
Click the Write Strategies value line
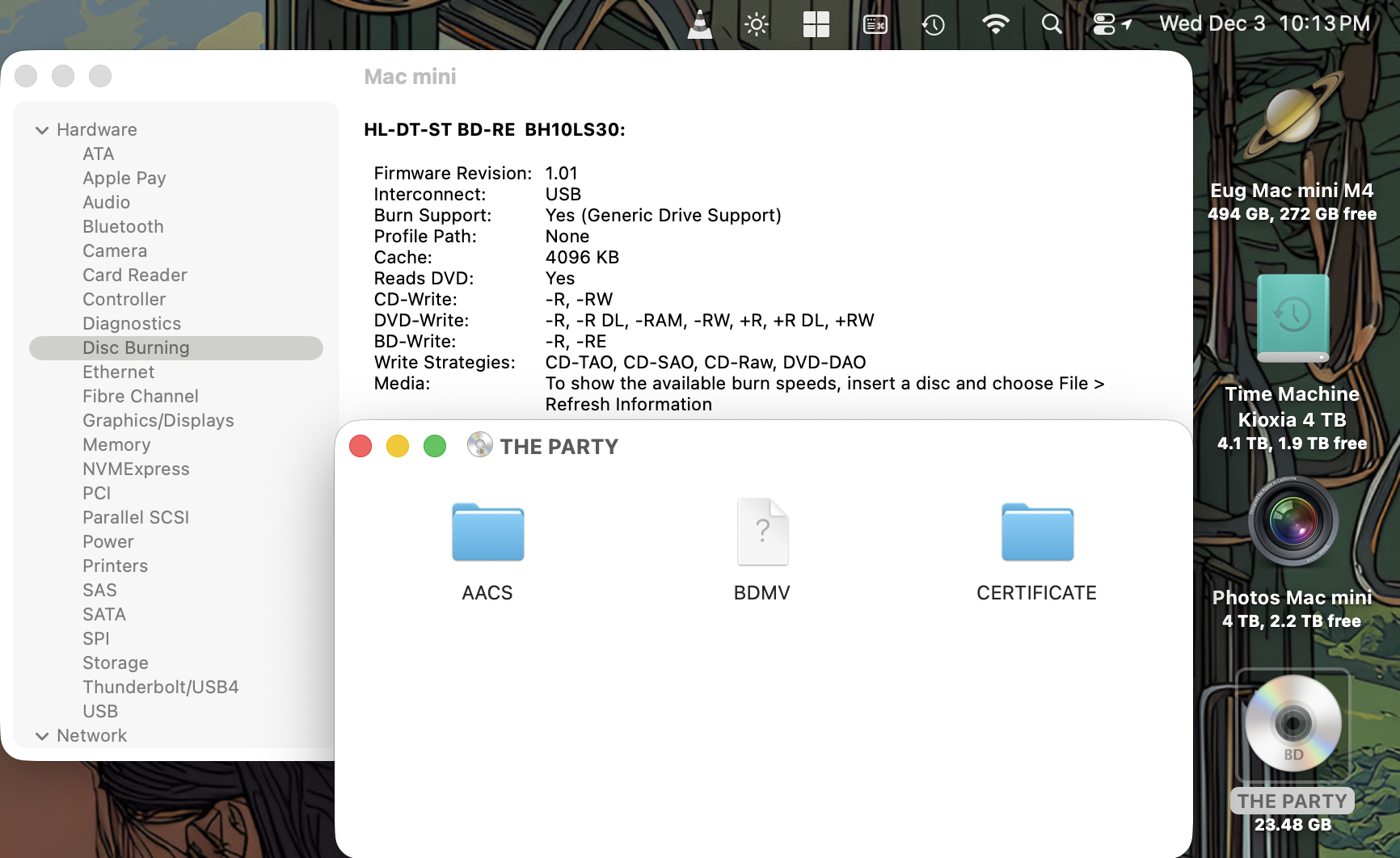[x=706, y=362]
